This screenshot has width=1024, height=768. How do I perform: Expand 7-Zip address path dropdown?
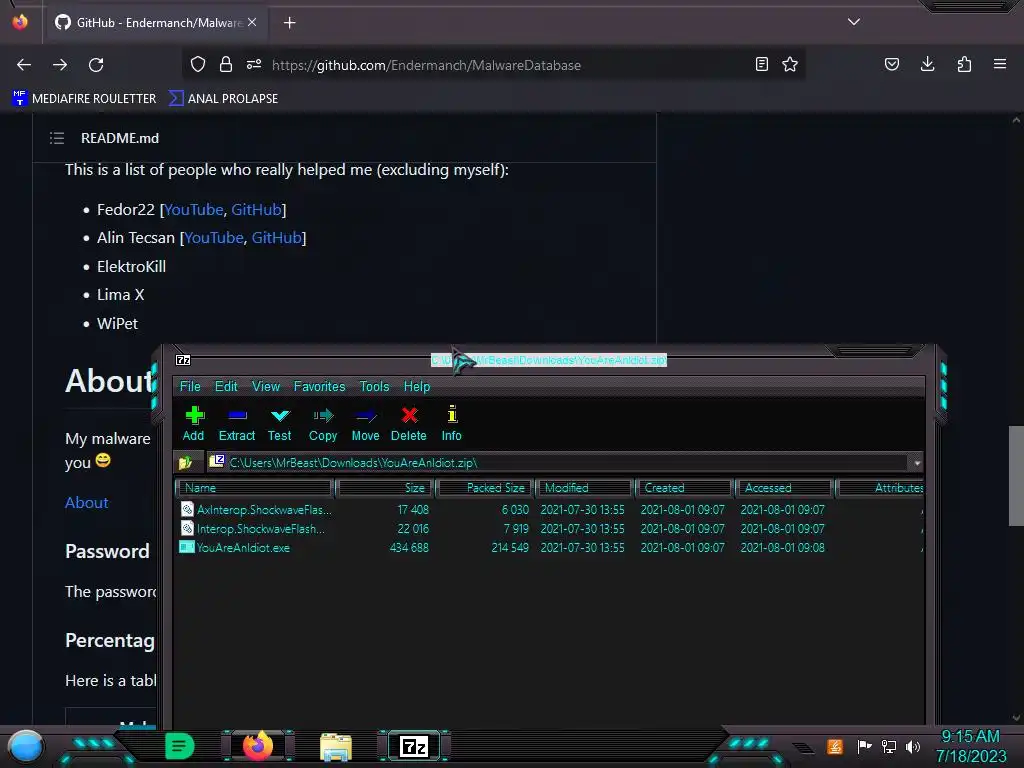[917, 463]
